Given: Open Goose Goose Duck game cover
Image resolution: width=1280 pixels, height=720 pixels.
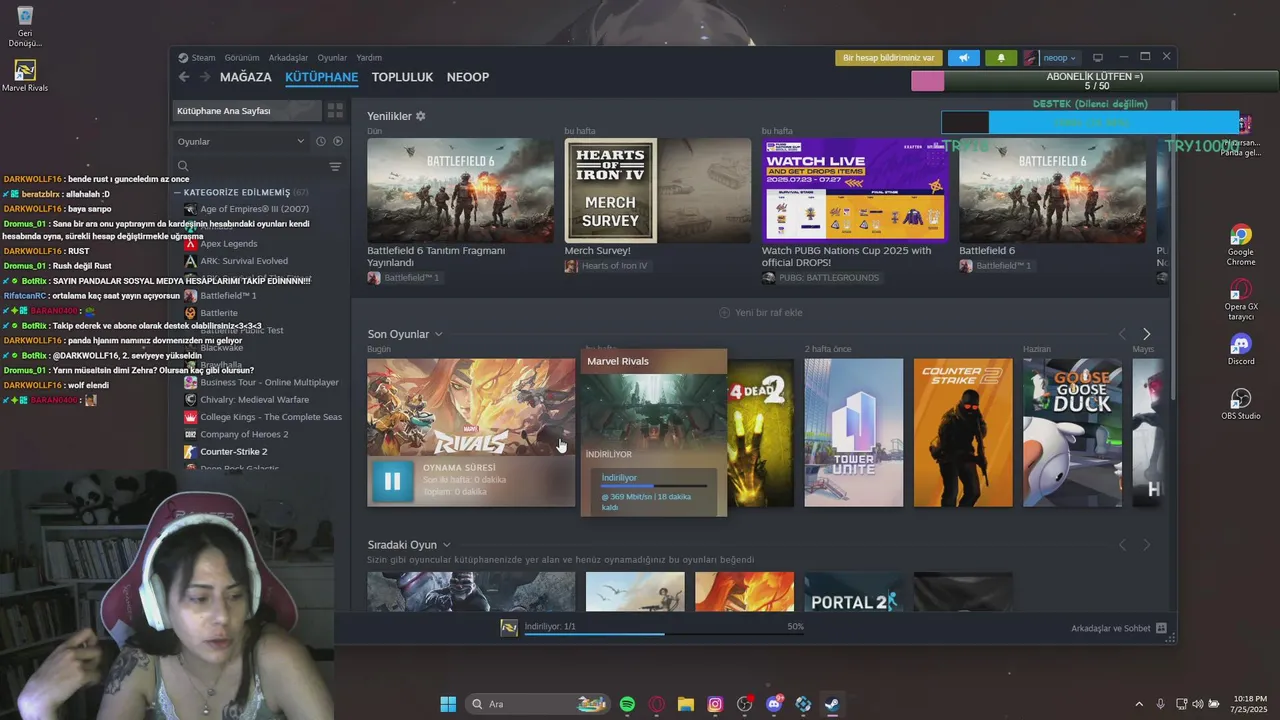Looking at the screenshot, I should pyautogui.click(x=1072, y=432).
